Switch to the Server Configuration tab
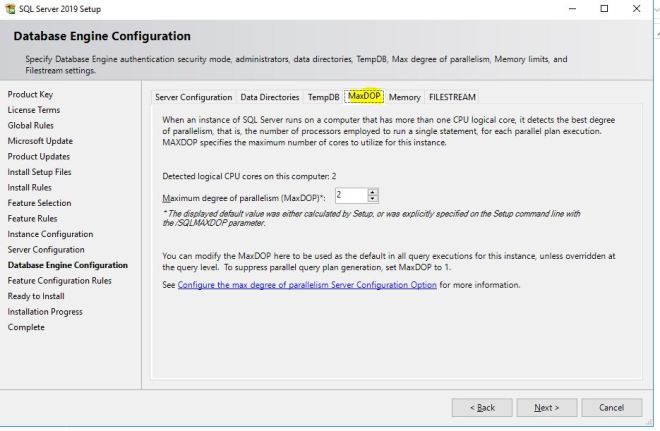This screenshot has width=660, height=431. 193,97
